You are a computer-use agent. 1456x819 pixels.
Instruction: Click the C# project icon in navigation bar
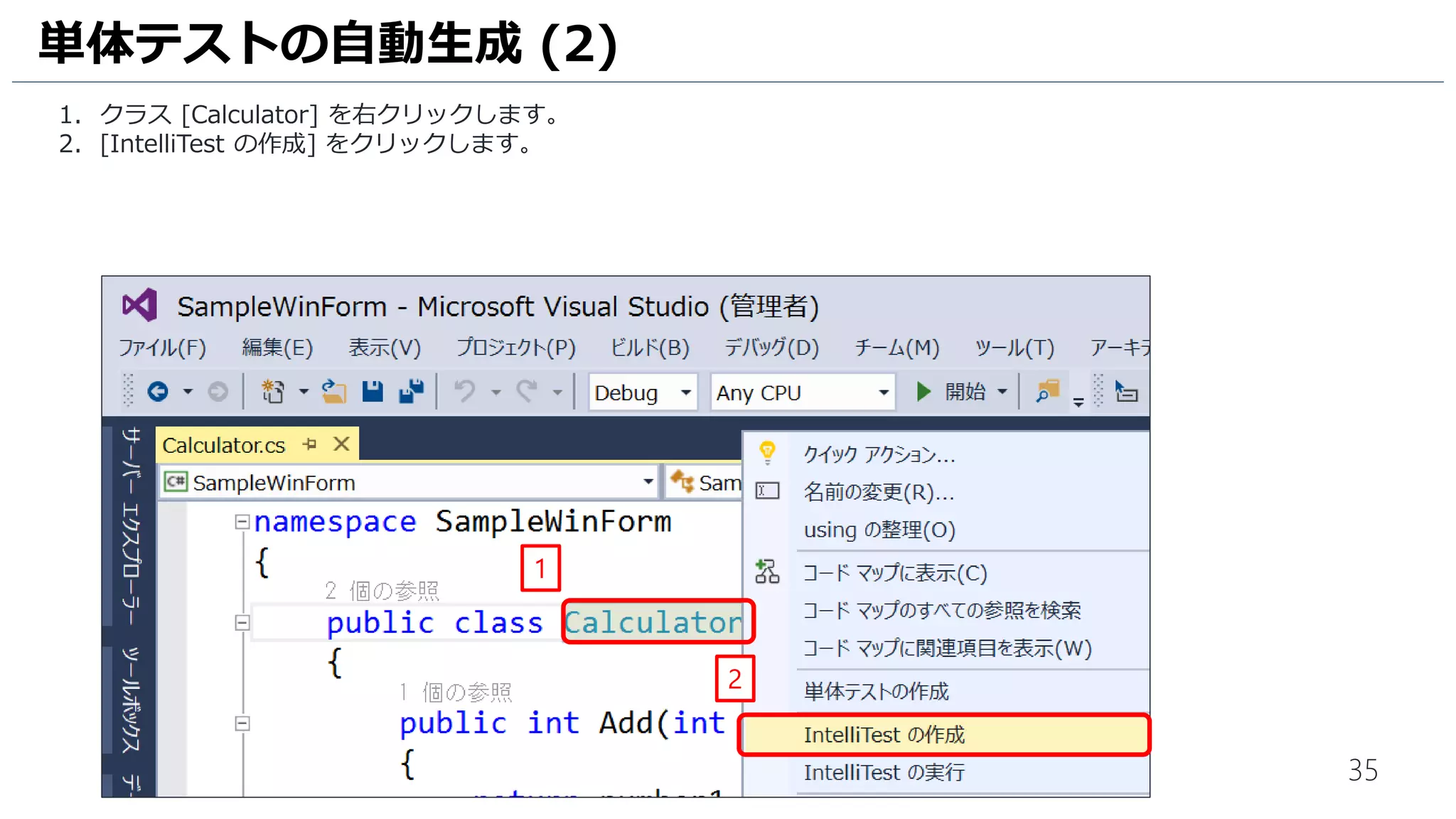[176, 481]
